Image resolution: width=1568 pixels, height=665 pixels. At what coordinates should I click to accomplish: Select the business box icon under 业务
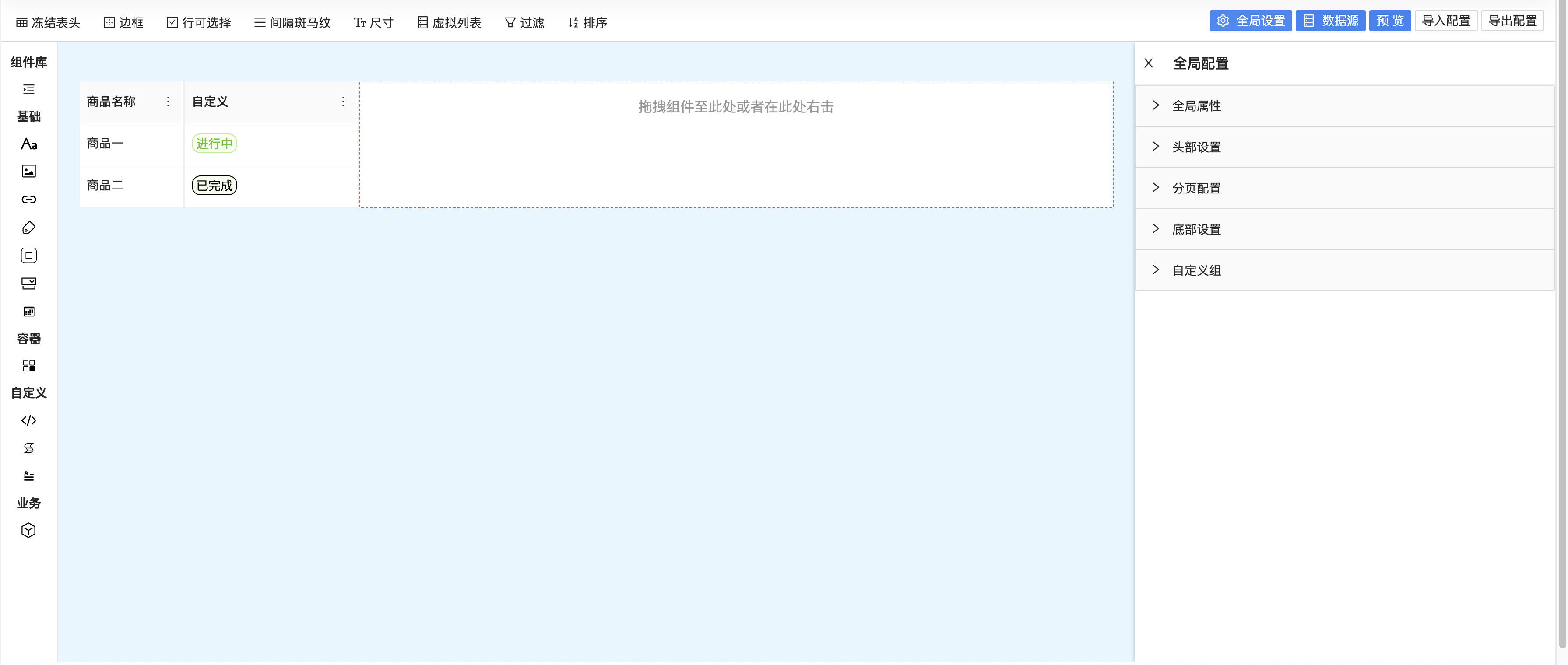pyautogui.click(x=28, y=530)
